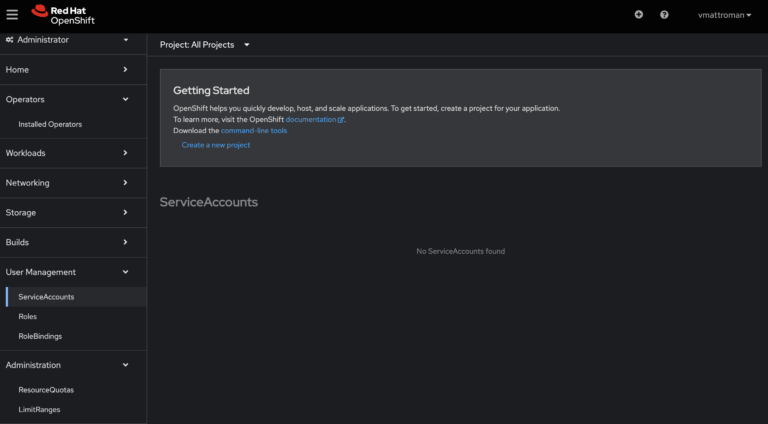The width and height of the screenshot is (768, 424).
Task: Open the help question mark menu
Action: (664, 15)
